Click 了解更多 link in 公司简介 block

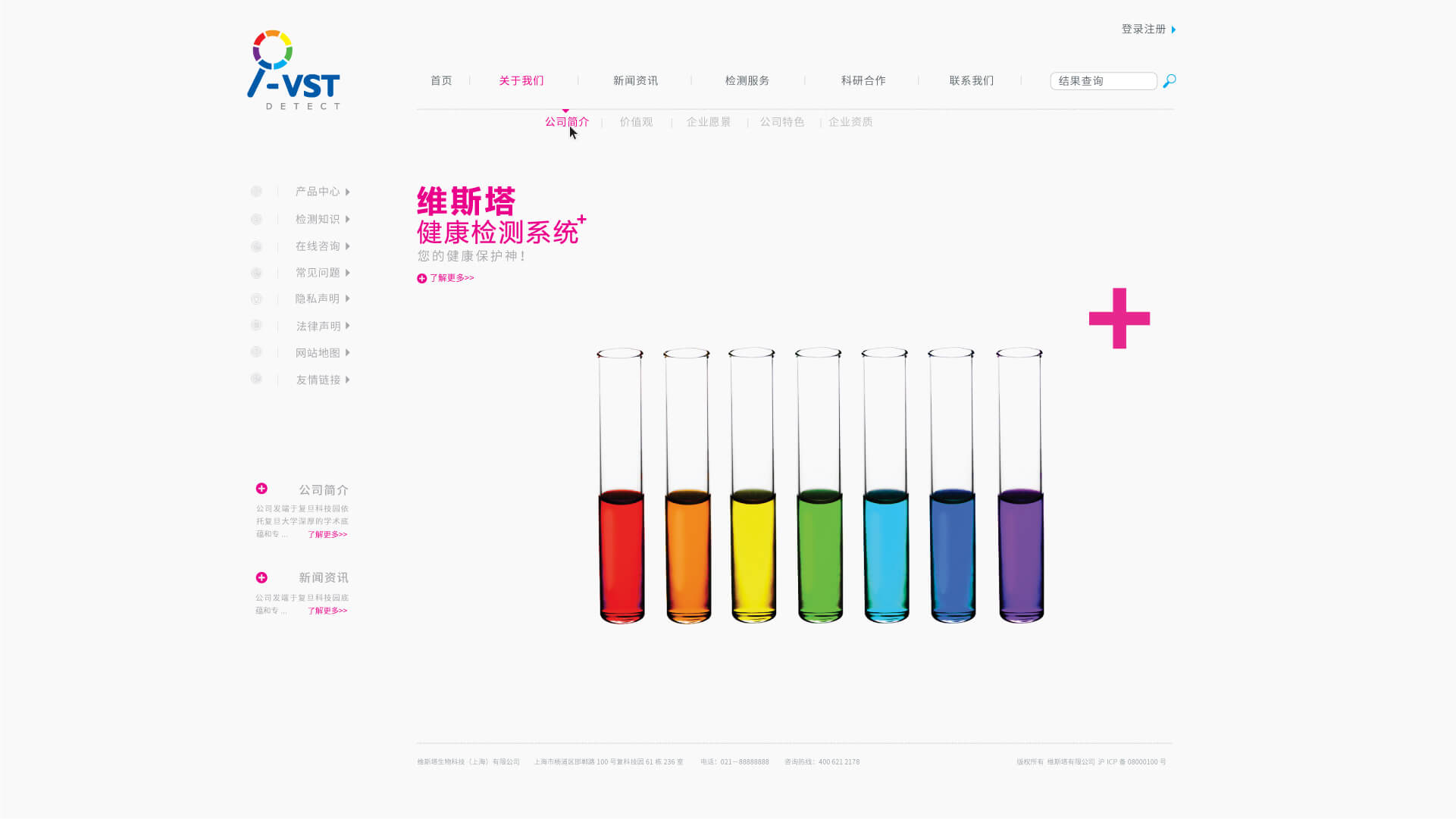(x=327, y=534)
